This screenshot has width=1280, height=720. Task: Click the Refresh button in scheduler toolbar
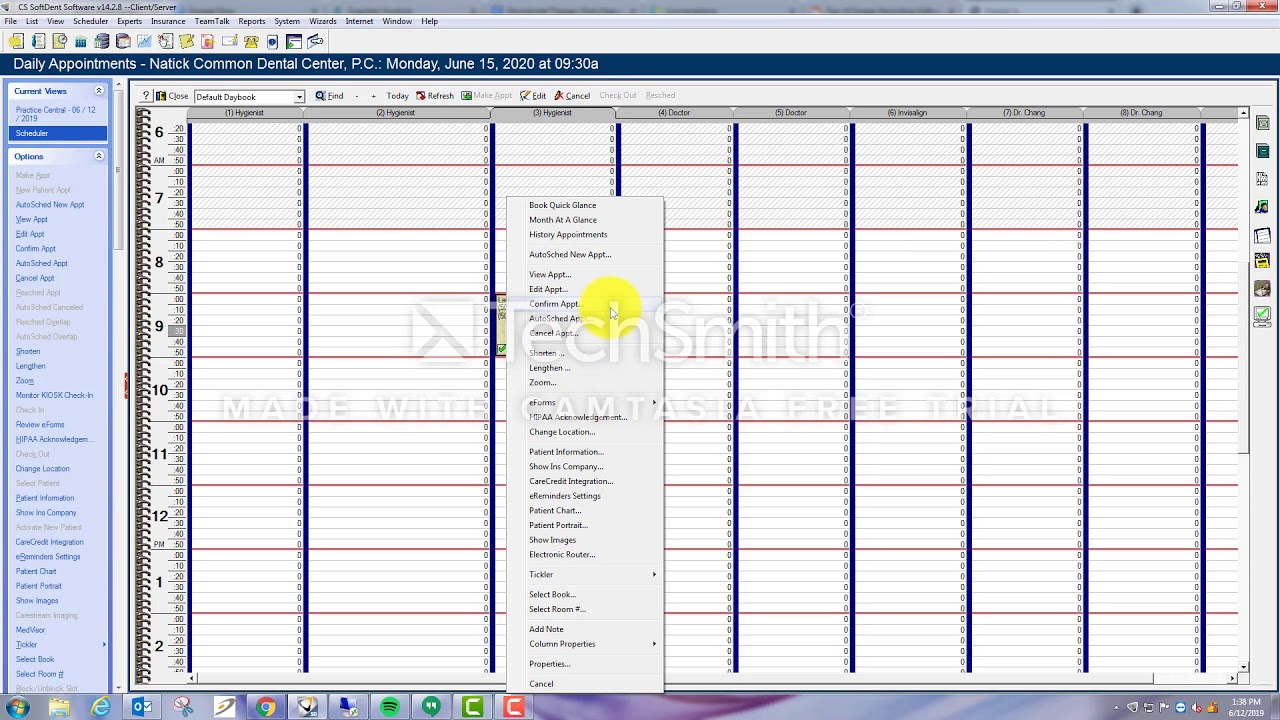(435, 96)
